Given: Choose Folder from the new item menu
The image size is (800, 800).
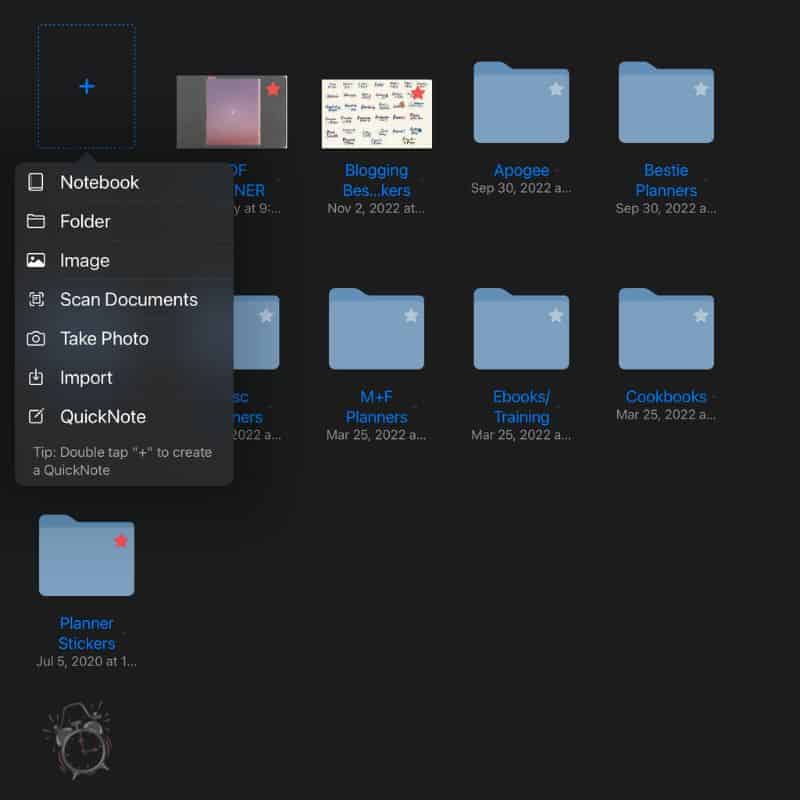Looking at the screenshot, I should point(124,221).
